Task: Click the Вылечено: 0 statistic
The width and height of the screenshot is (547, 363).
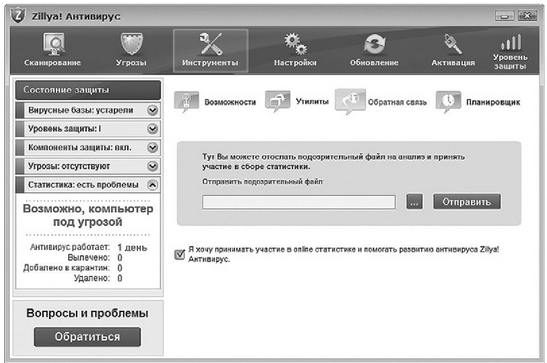Action: coord(95,258)
